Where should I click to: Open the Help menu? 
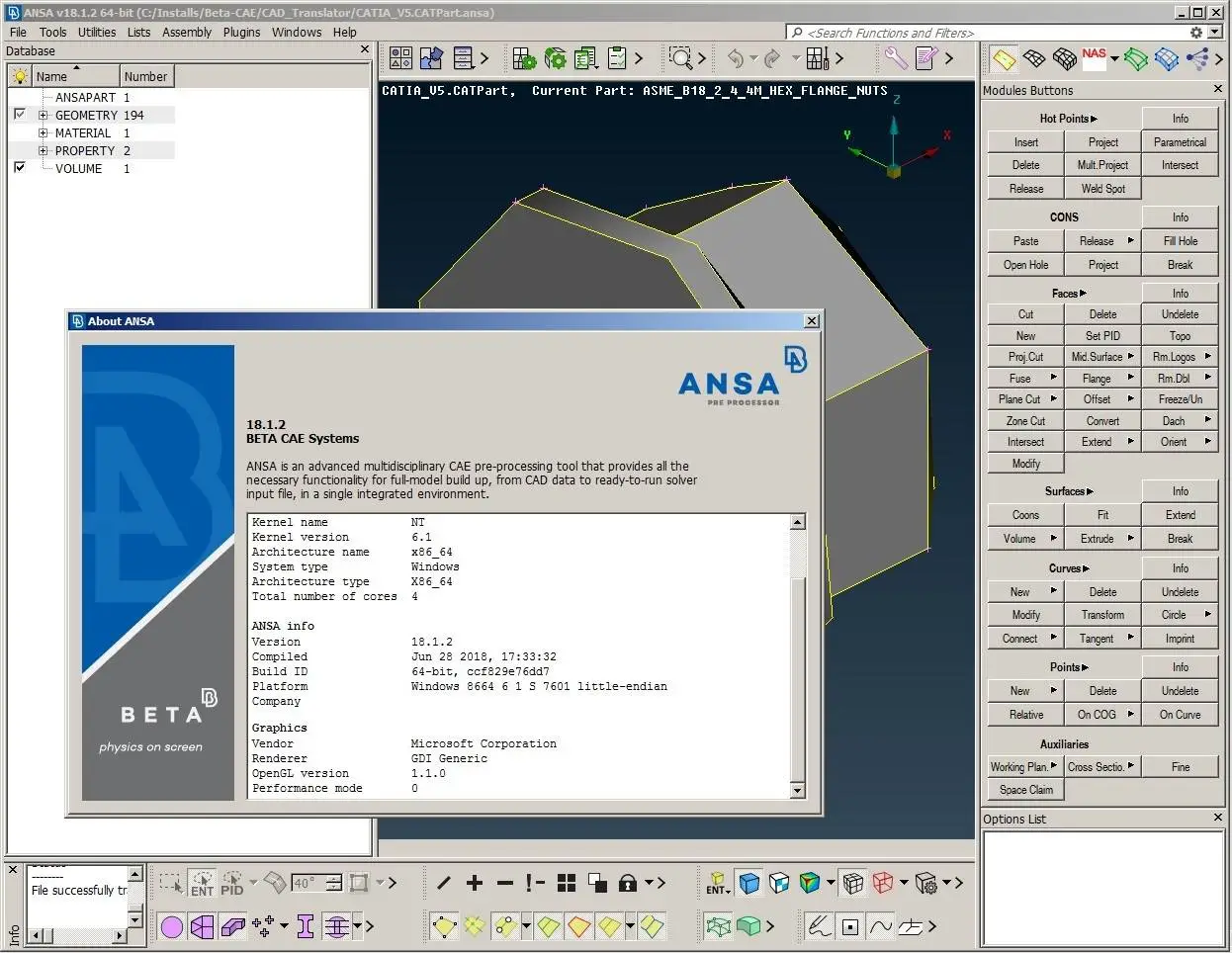344,32
